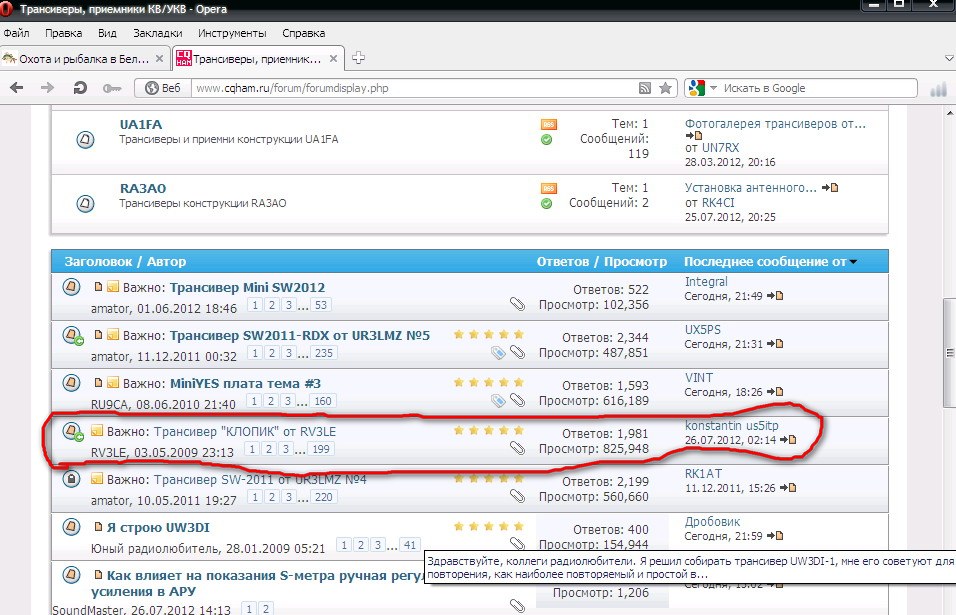
Task: Switch to the Охота и рыбалка tab
Action: (85, 57)
